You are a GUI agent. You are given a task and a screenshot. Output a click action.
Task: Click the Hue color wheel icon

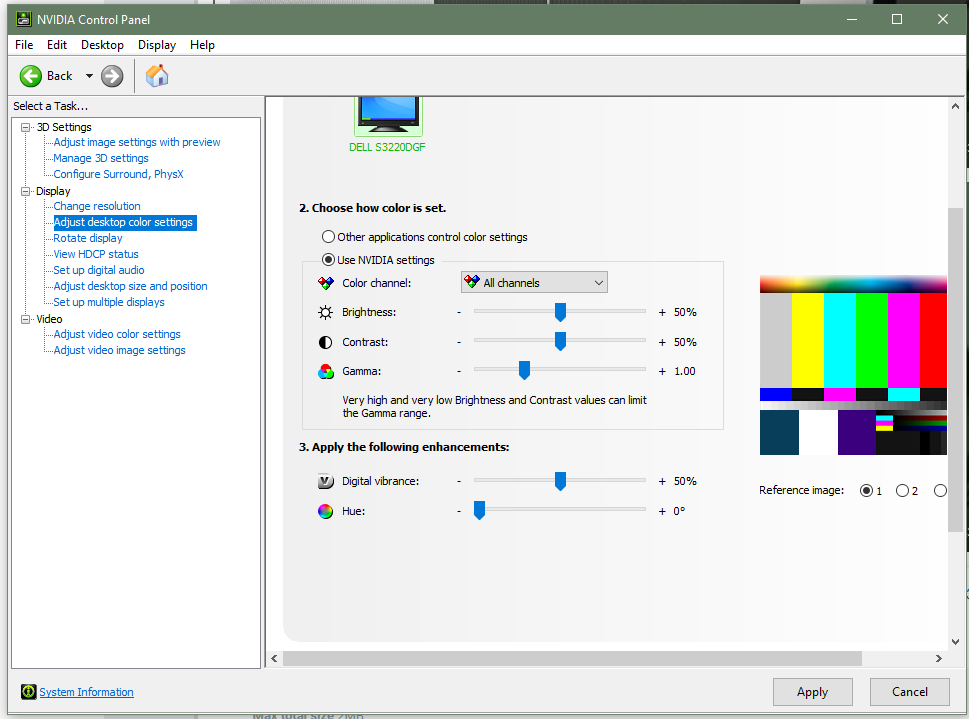(x=325, y=511)
